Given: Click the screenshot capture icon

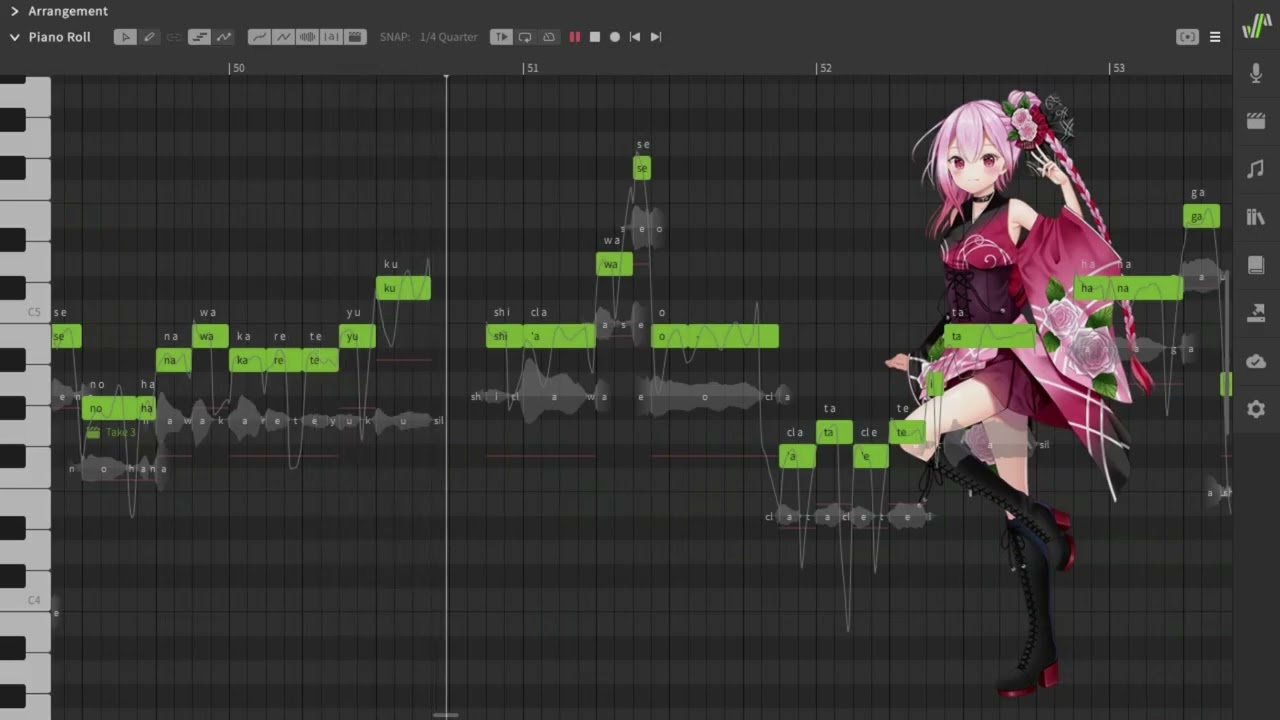Looking at the screenshot, I should click(x=1187, y=37).
